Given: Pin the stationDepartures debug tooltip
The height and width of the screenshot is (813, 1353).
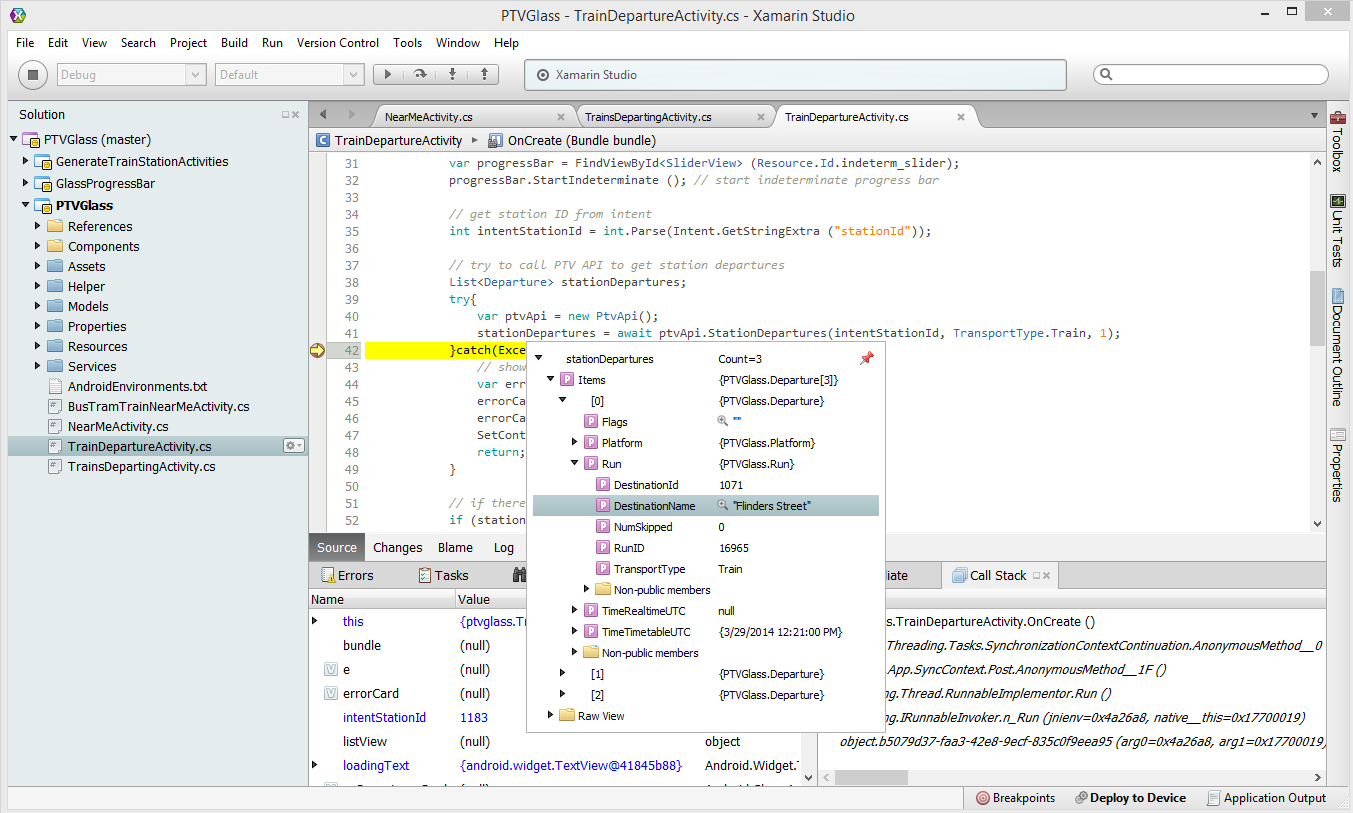Looking at the screenshot, I should point(866,358).
